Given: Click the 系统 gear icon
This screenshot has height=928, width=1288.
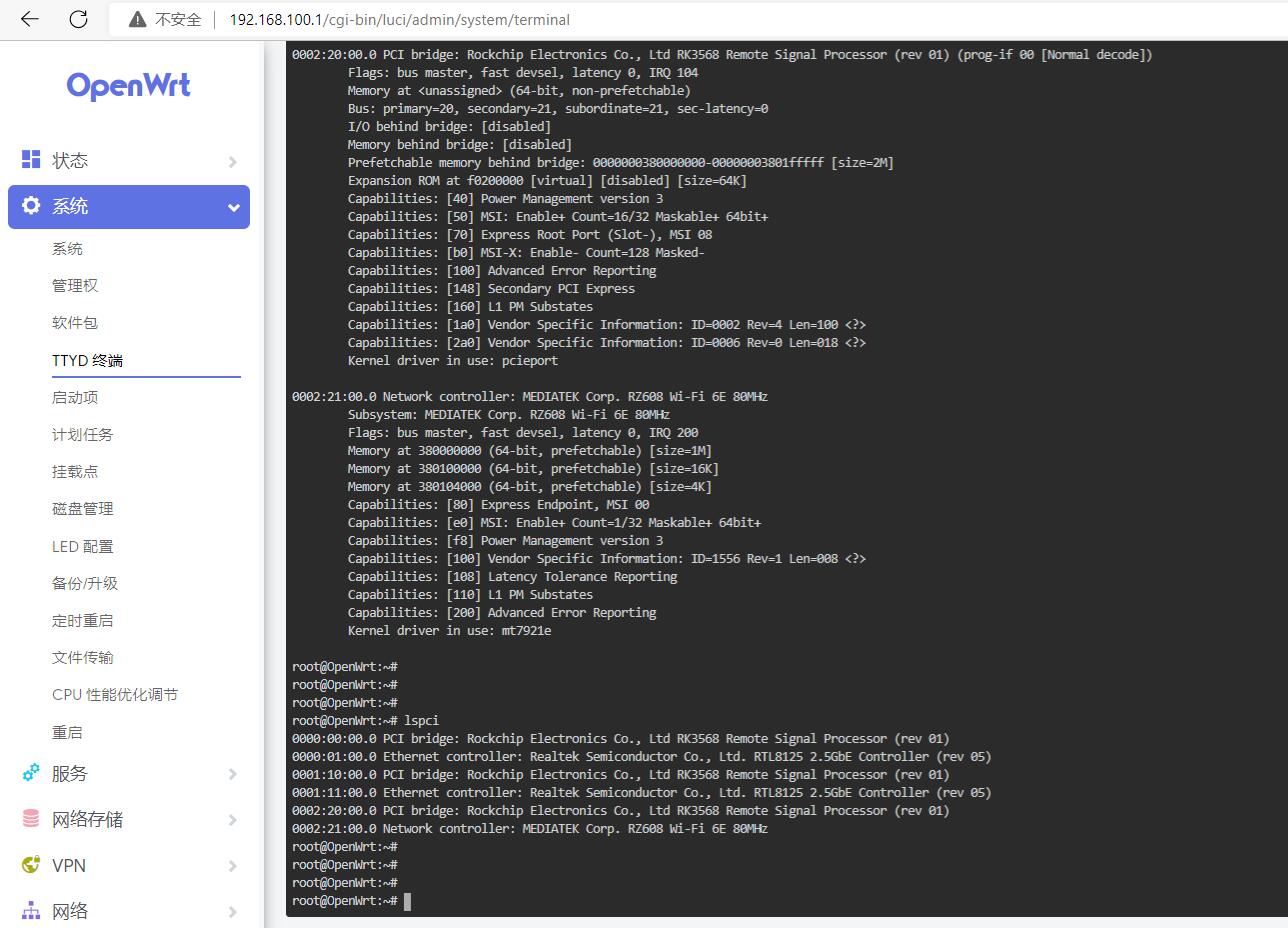Looking at the screenshot, I should 31,205.
